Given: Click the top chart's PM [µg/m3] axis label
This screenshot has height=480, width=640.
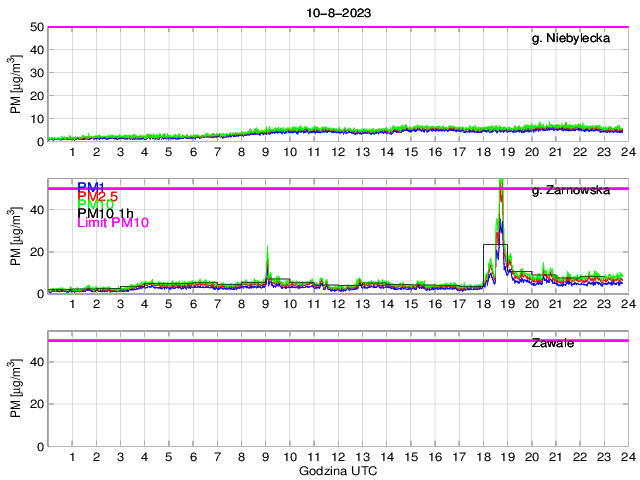Looking at the screenshot, I should point(15,84).
